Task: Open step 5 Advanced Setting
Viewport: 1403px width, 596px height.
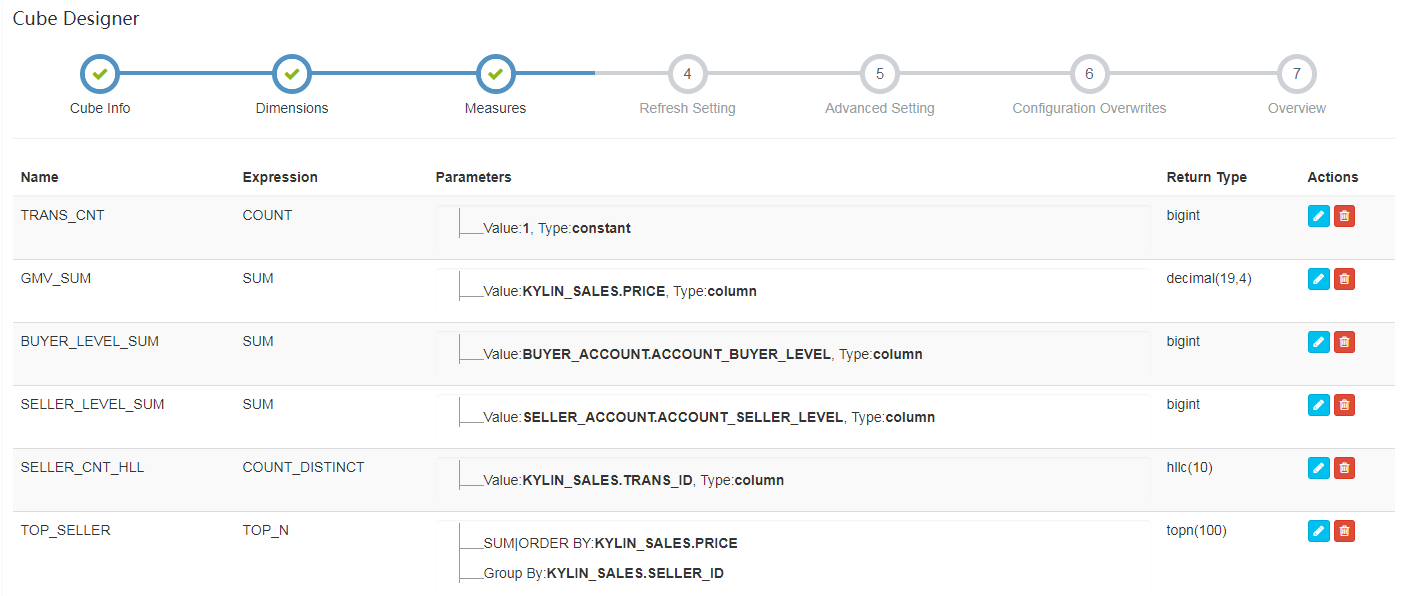Action: coord(880,73)
